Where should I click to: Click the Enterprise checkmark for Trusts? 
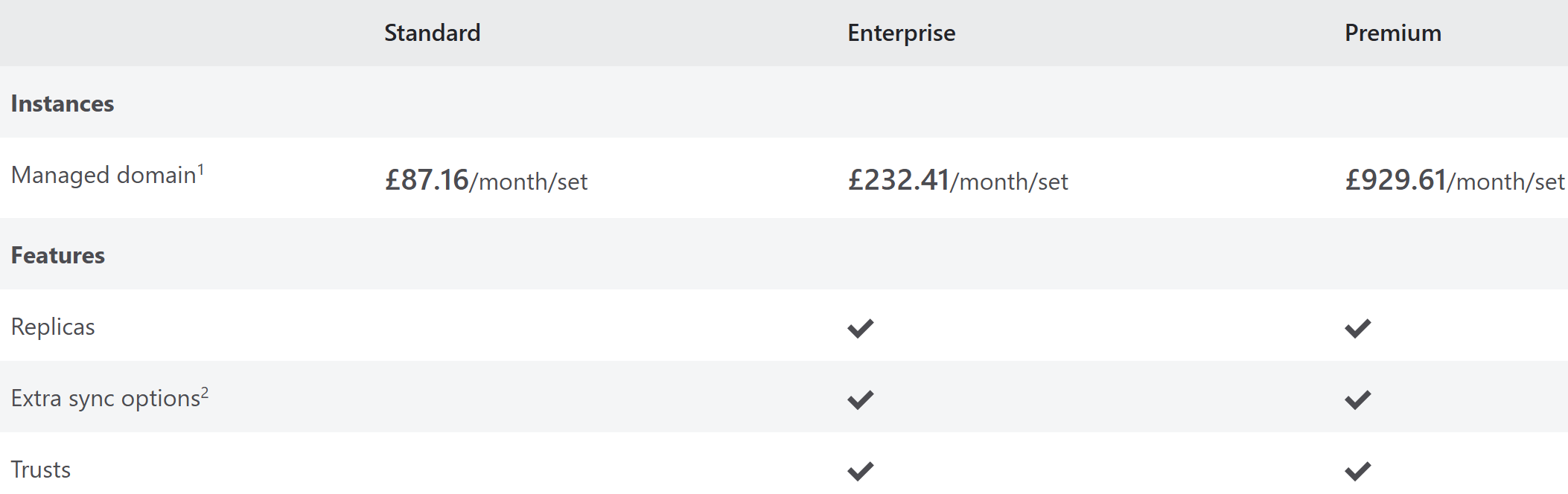(x=860, y=471)
